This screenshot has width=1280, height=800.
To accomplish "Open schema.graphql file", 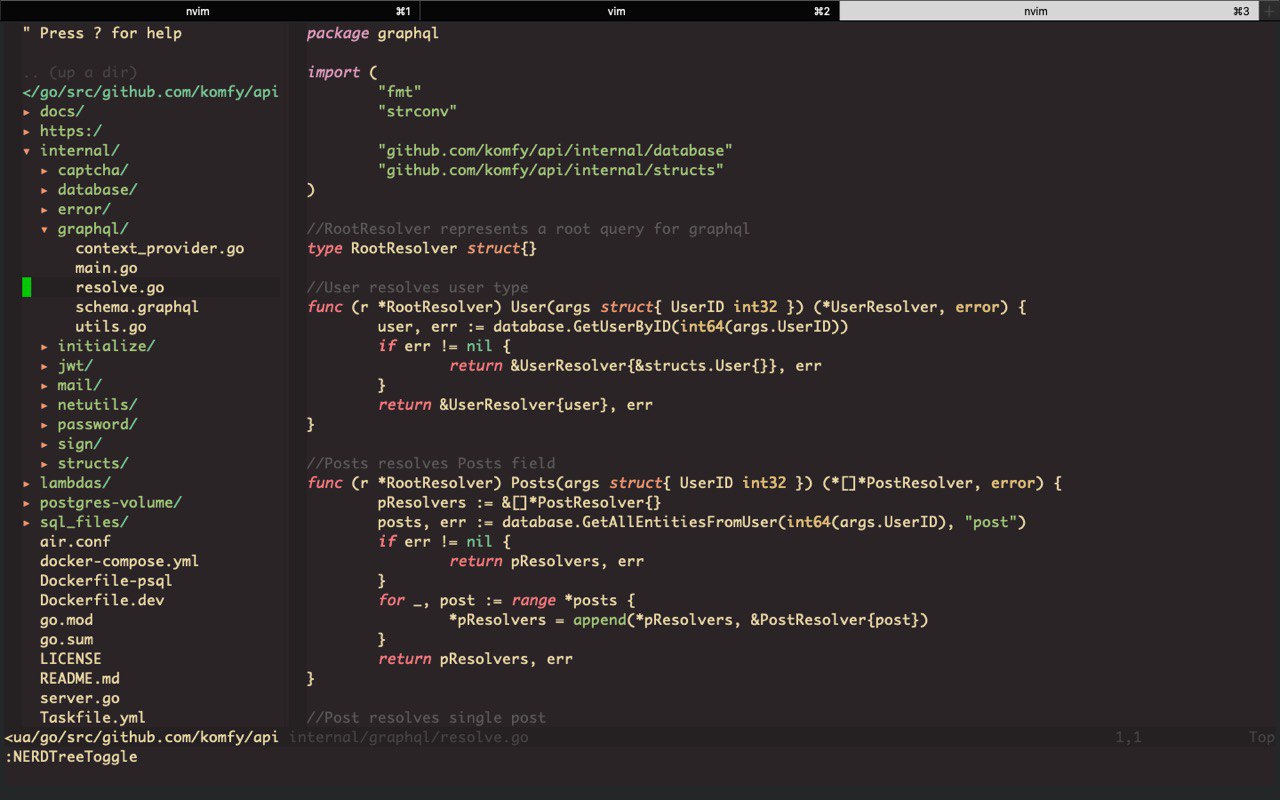I will (x=137, y=307).
